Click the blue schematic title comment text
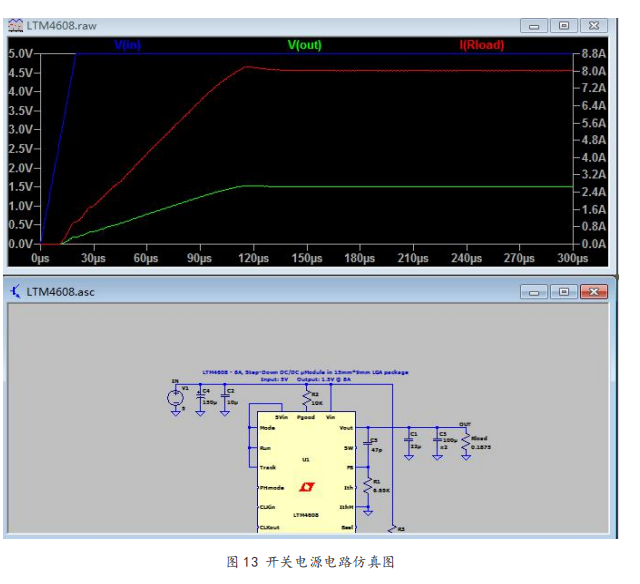The height and width of the screenshot is (584, 640). (305, 375)
